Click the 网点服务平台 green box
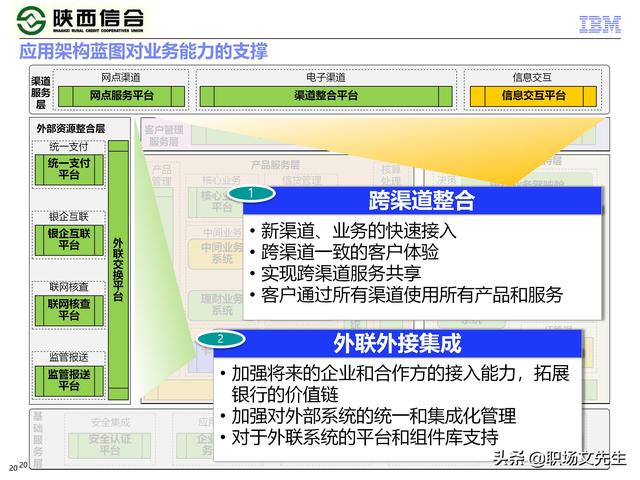The height and width of the screenshot is (480, 640). (x=121, y=96)
